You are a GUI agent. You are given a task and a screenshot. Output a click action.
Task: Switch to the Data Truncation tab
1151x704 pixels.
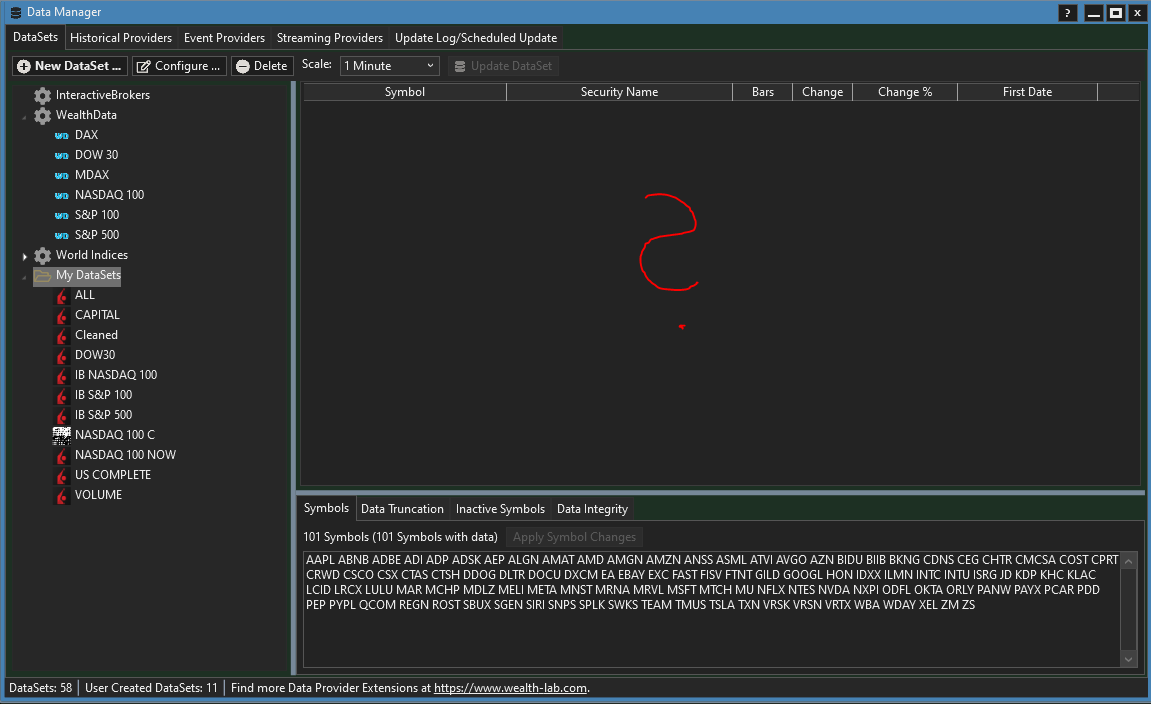pos(402,509)
